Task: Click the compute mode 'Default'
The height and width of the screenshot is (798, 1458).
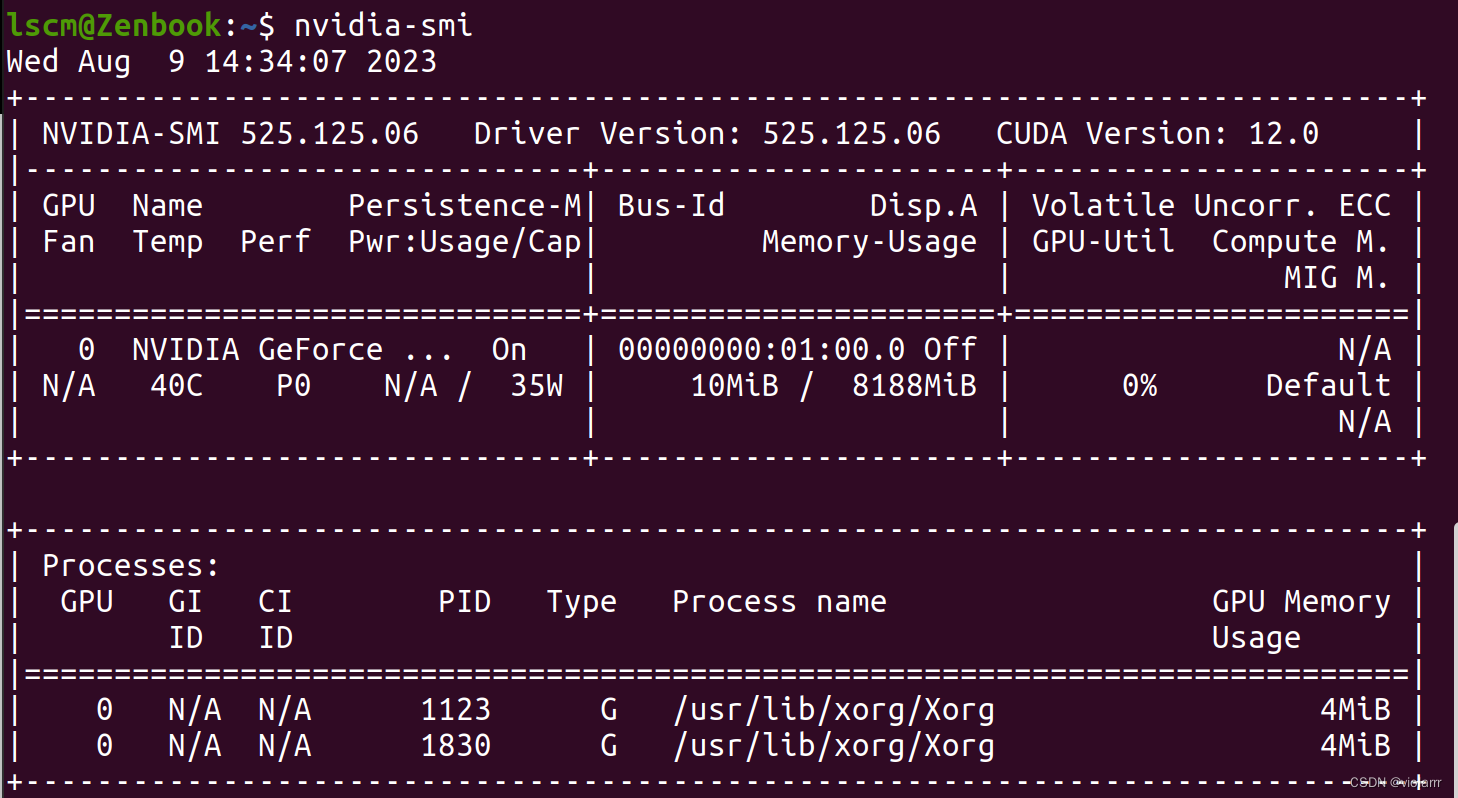Action: [x=1328, y=386]
